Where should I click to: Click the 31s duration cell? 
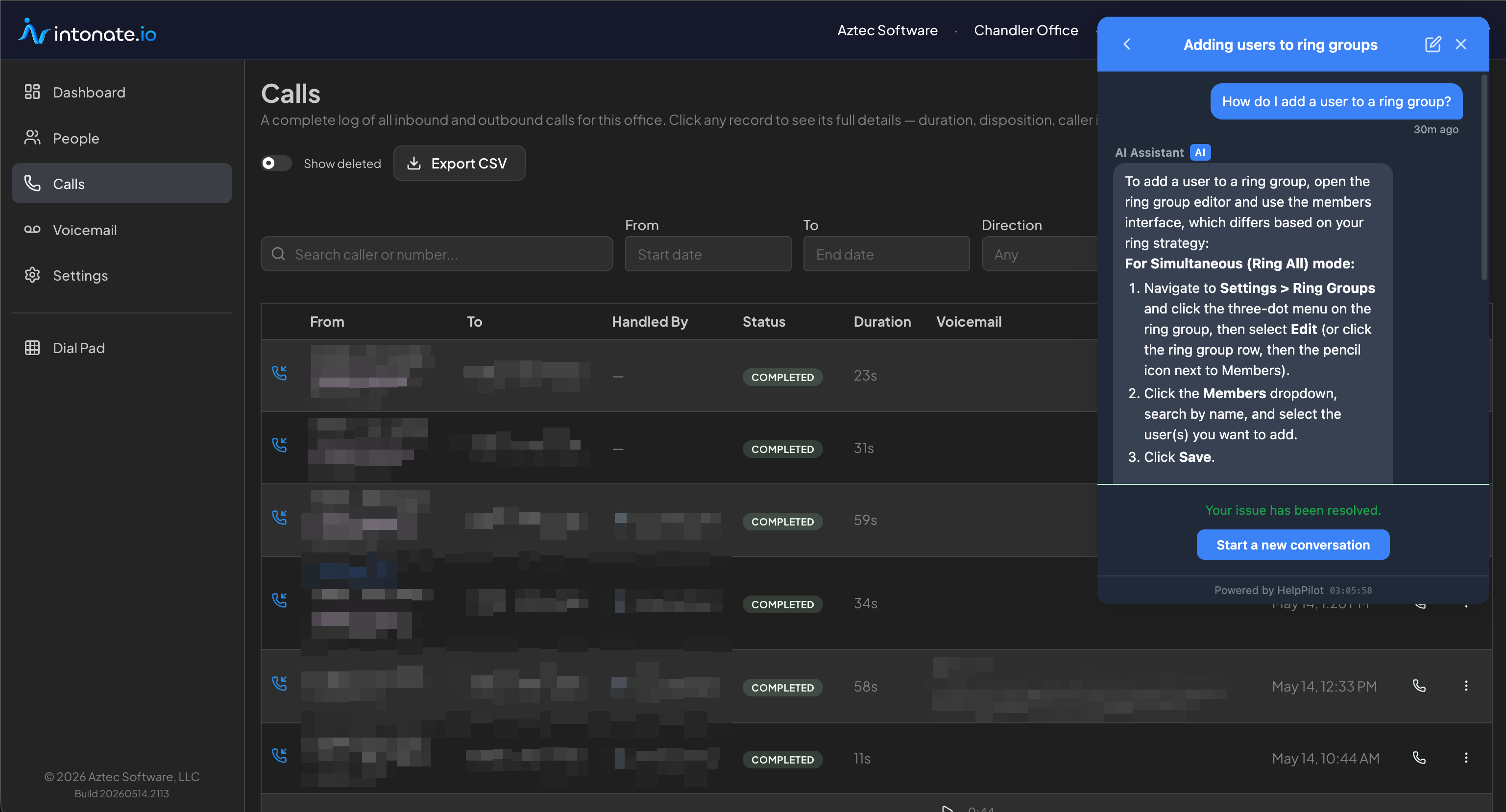(864, 449)
